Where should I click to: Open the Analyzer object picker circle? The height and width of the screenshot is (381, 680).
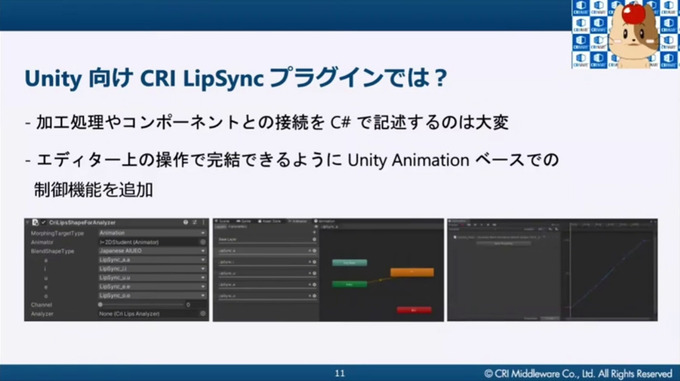(x=203, y=314)
